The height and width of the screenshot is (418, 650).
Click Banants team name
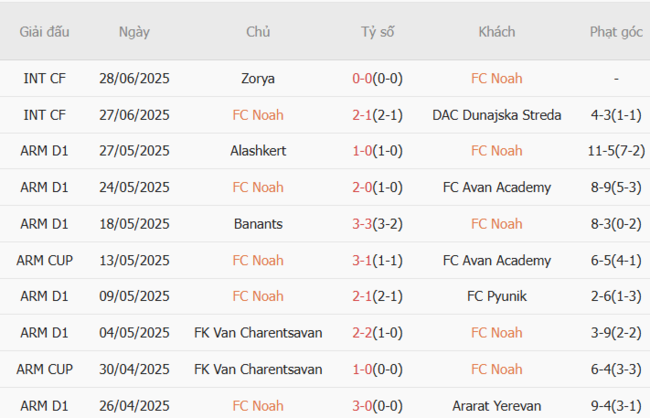[x=258, y=224]
